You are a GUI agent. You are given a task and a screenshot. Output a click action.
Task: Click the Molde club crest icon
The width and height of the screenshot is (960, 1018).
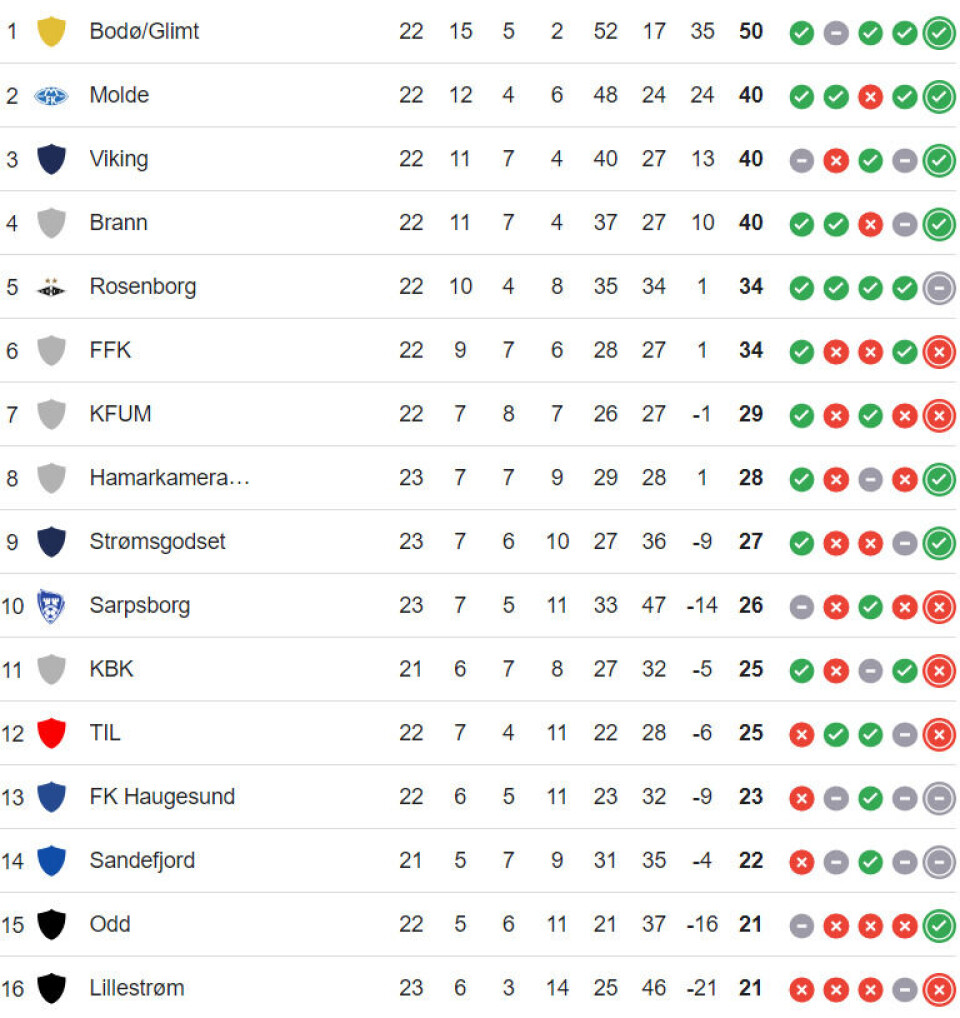pos(51,96)
